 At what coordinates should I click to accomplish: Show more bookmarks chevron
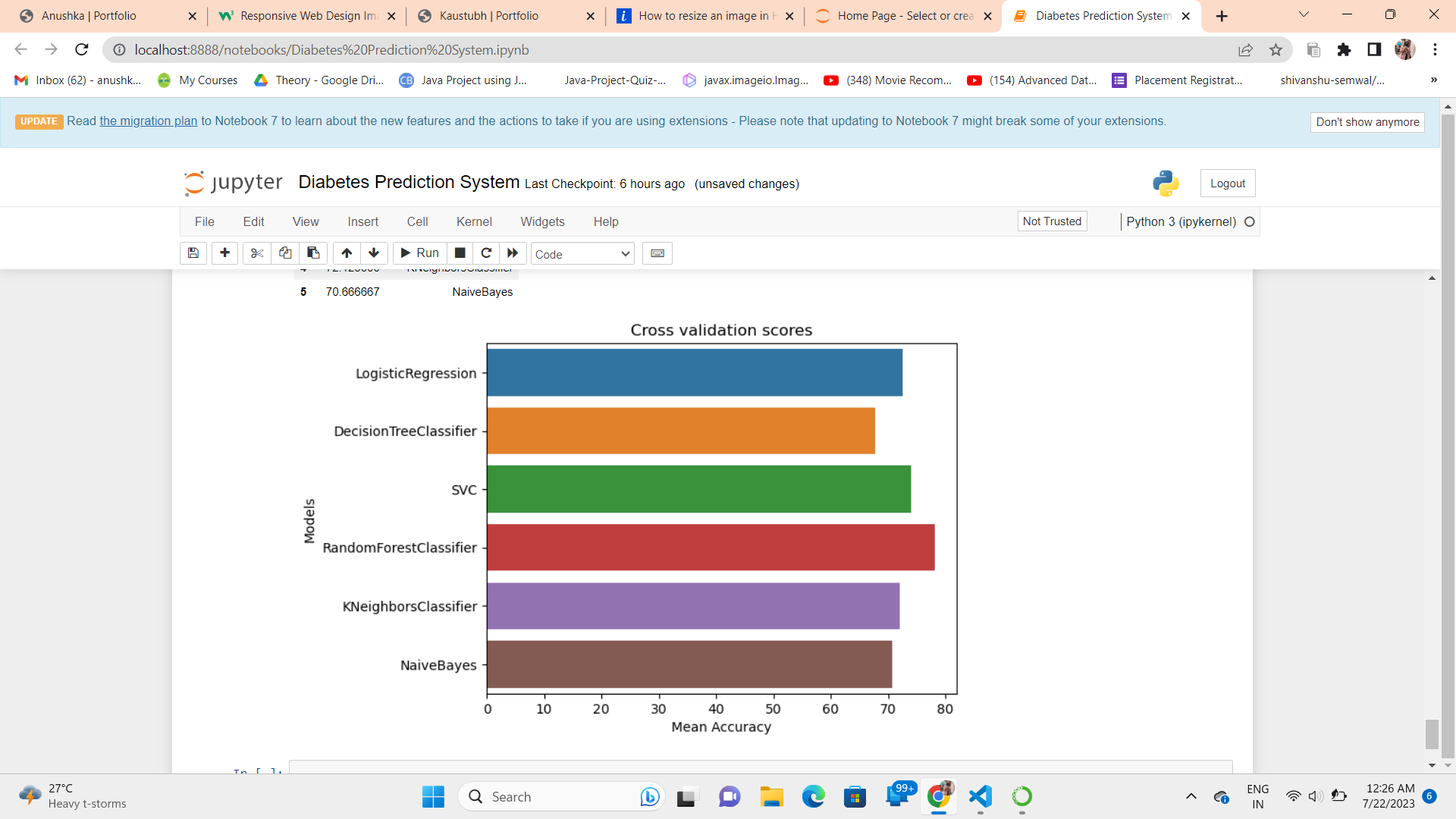[x=1433, y=80]
